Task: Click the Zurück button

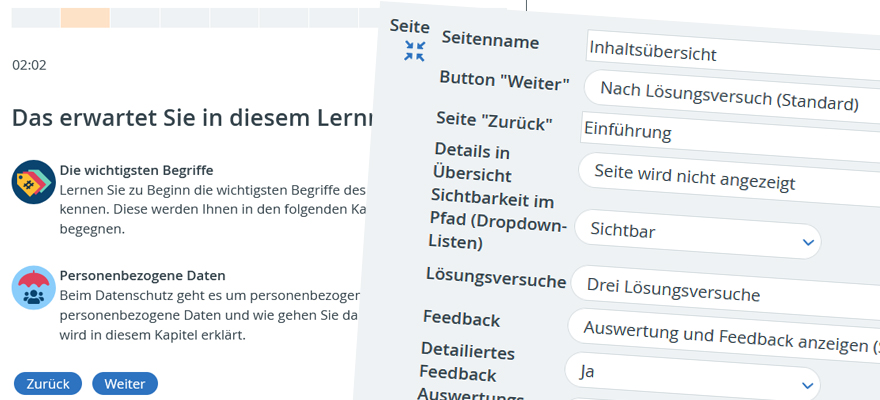Action: (48, 384)
